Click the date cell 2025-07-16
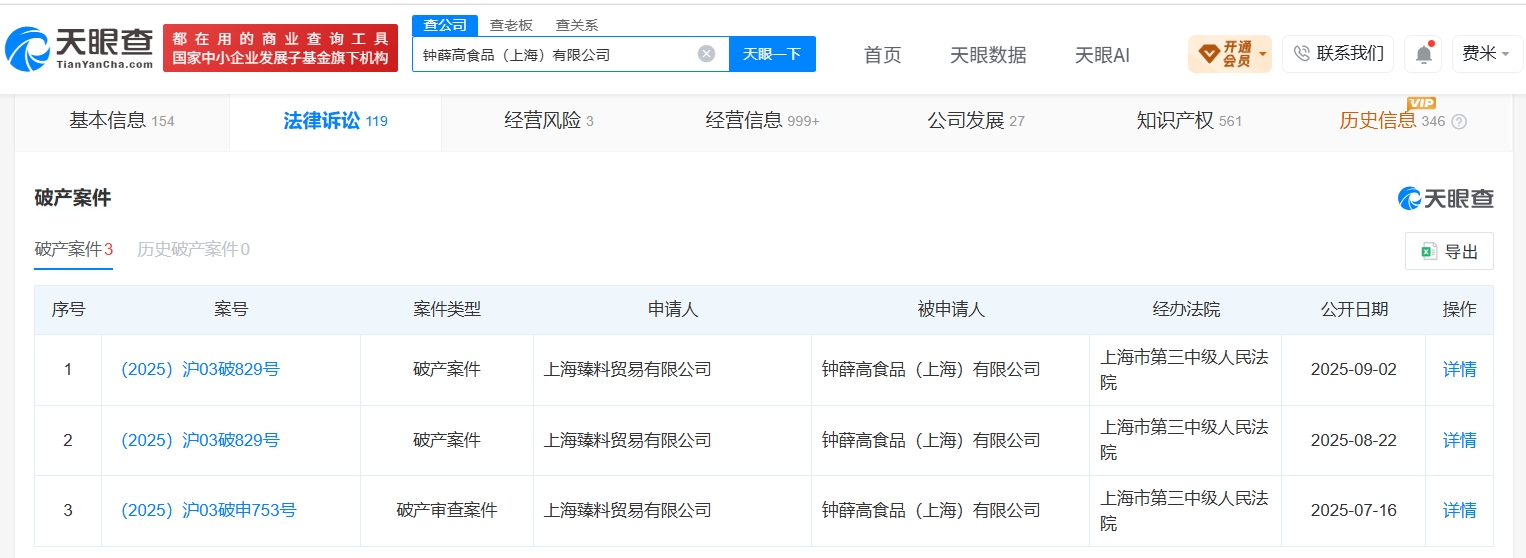The height and width of the screenshot is (558, 1526). pyautogui.click(x=1354, y=511)
